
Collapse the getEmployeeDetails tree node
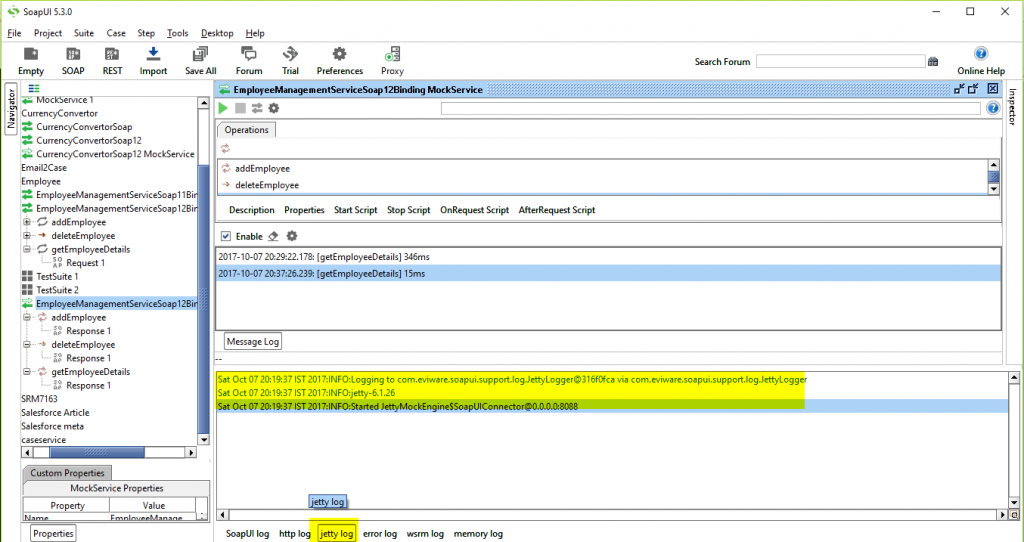[x=27, y=249]
